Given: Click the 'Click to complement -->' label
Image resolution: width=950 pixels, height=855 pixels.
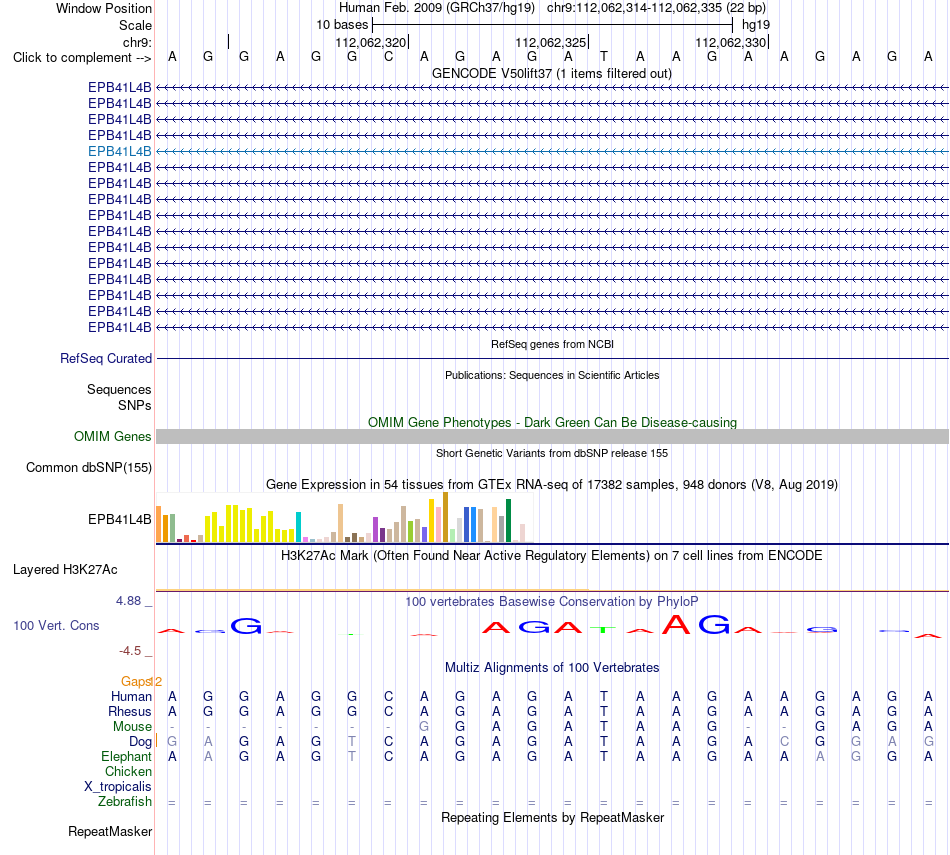Looking at the screenshot, I should 82,58.
